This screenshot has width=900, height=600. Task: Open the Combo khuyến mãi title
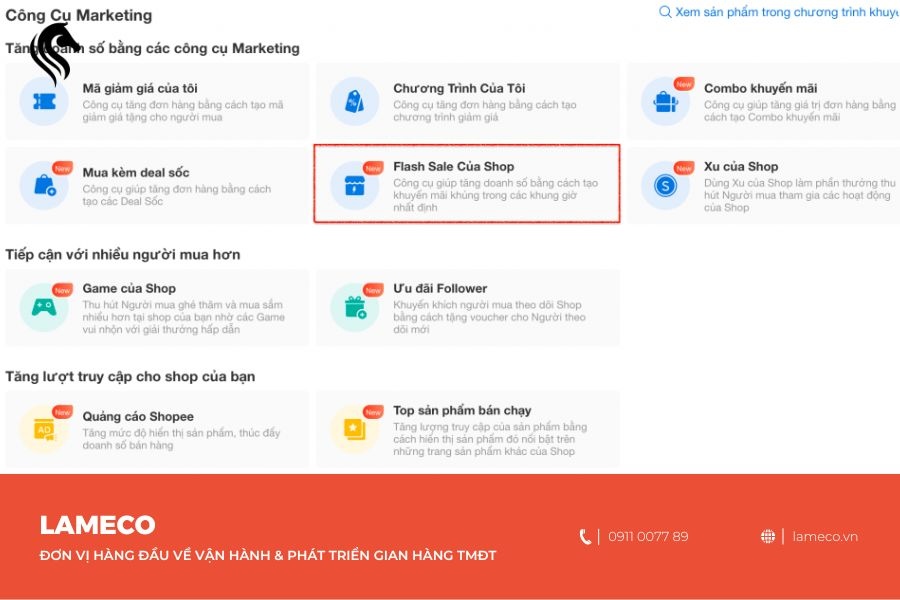pyautogui.click(x=761, y=88)
